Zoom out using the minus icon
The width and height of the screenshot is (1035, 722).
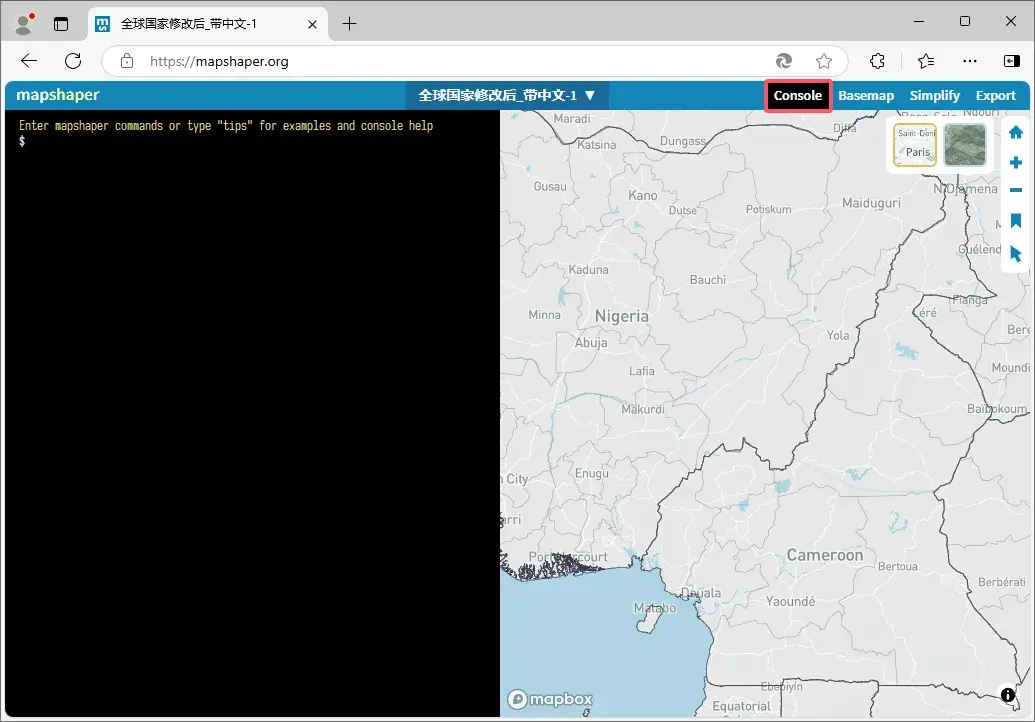click(1016, 190)
